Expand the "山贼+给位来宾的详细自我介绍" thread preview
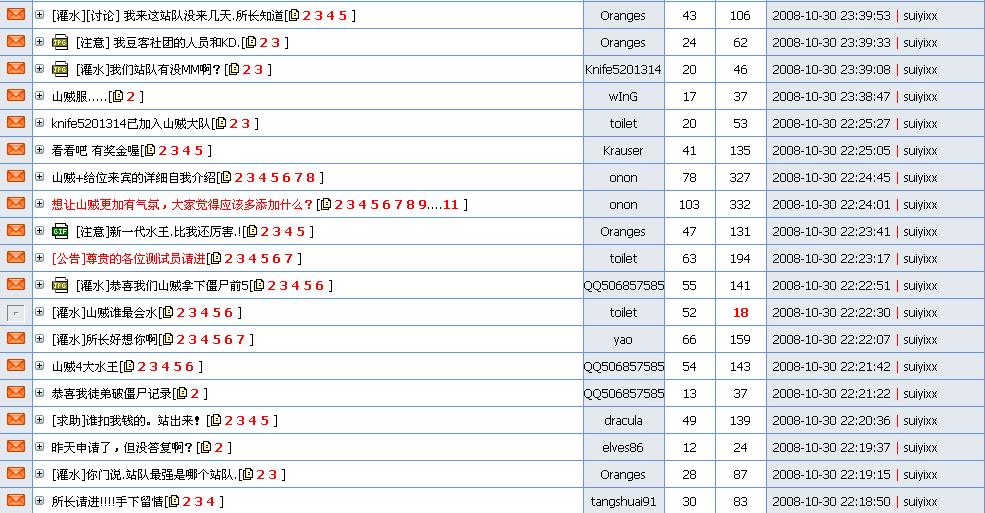This screenshot has width=985, height=513. click(40, 177)
